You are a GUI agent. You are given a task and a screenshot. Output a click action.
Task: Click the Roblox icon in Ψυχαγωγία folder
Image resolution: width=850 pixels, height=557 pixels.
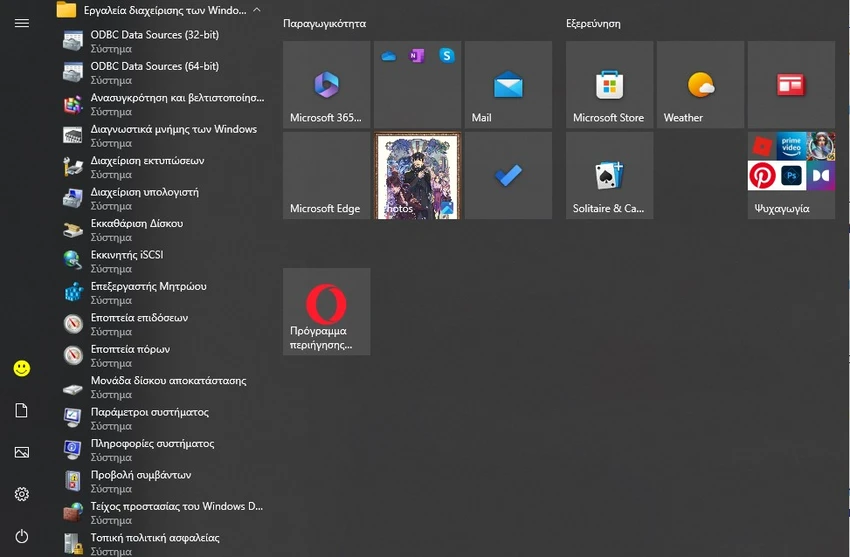[762, 146]
